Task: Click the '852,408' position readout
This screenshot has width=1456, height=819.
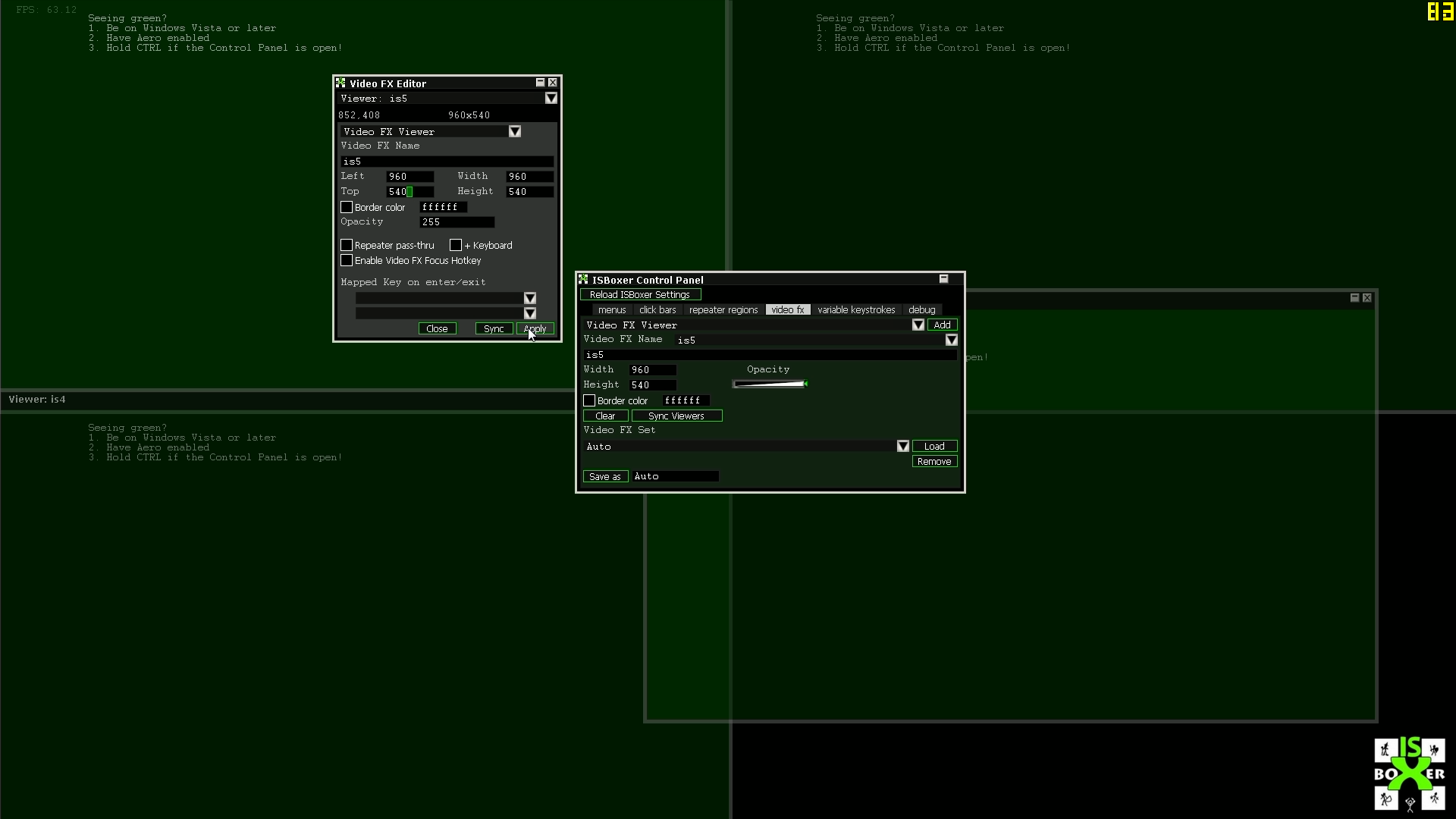Action: (359, 115)
